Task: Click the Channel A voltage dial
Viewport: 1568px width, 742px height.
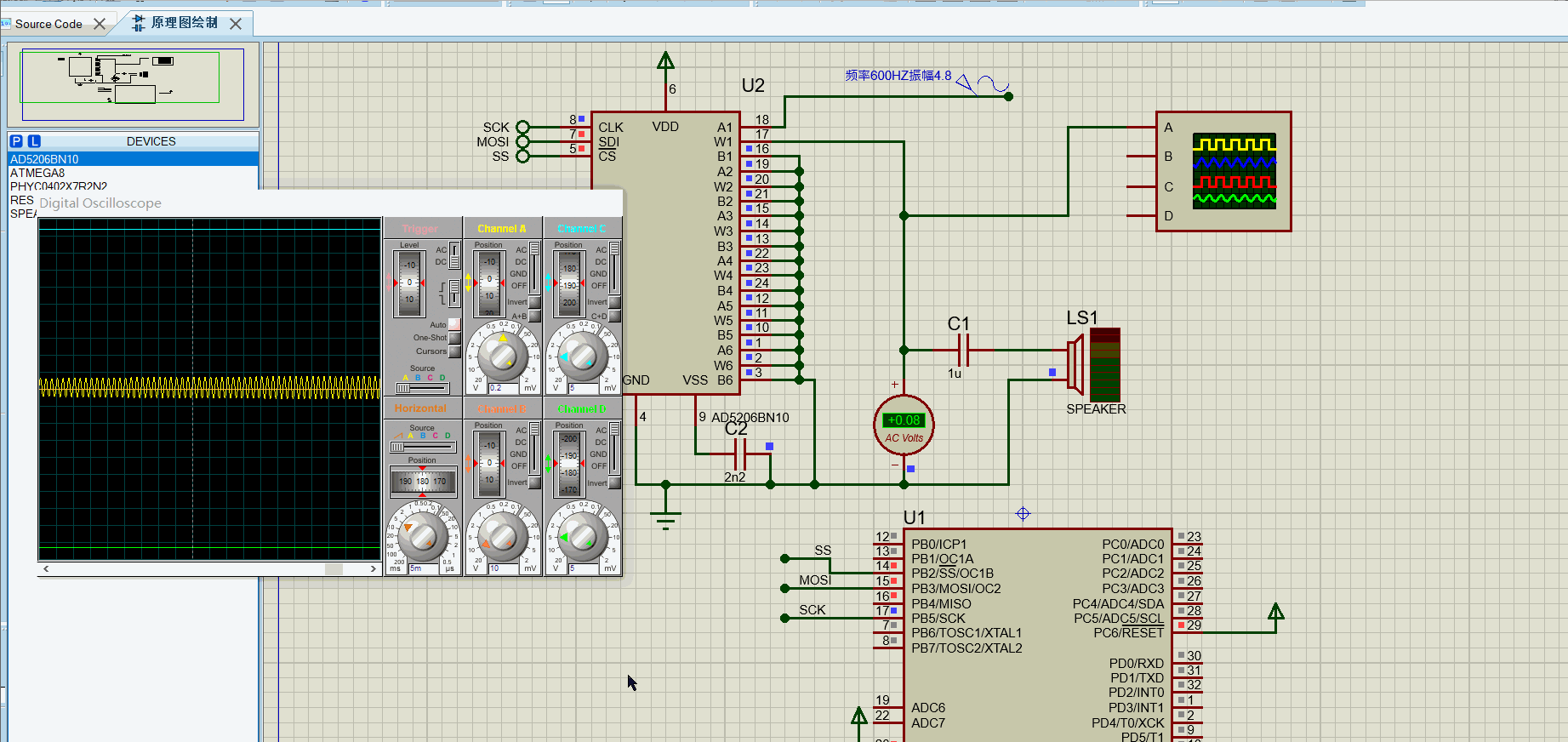Action: click(x=502, y=356)
